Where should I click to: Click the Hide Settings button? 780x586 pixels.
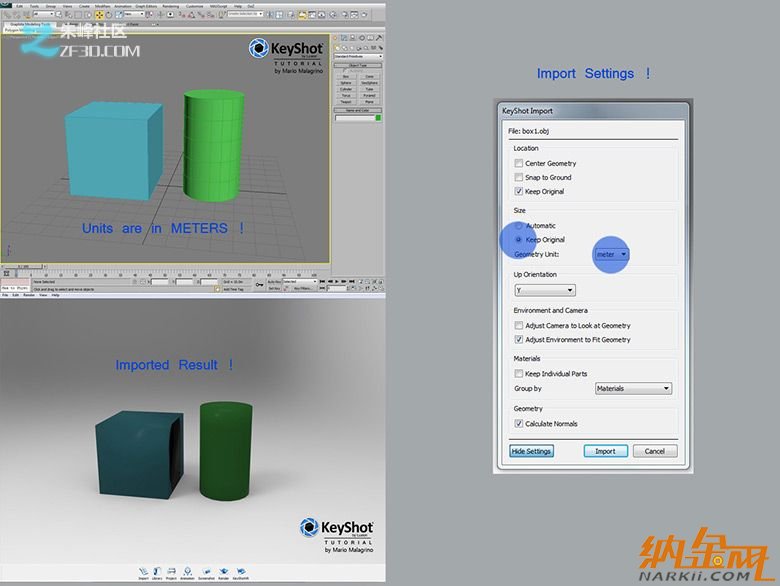coord(532,451)
